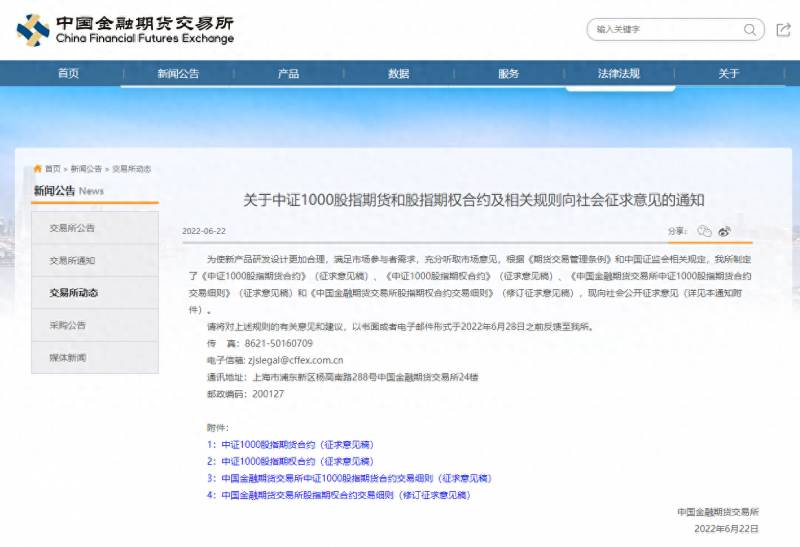Click the mailing address line 通讯地址
Screen dimensions: 800x547
[x=342, y=377]
